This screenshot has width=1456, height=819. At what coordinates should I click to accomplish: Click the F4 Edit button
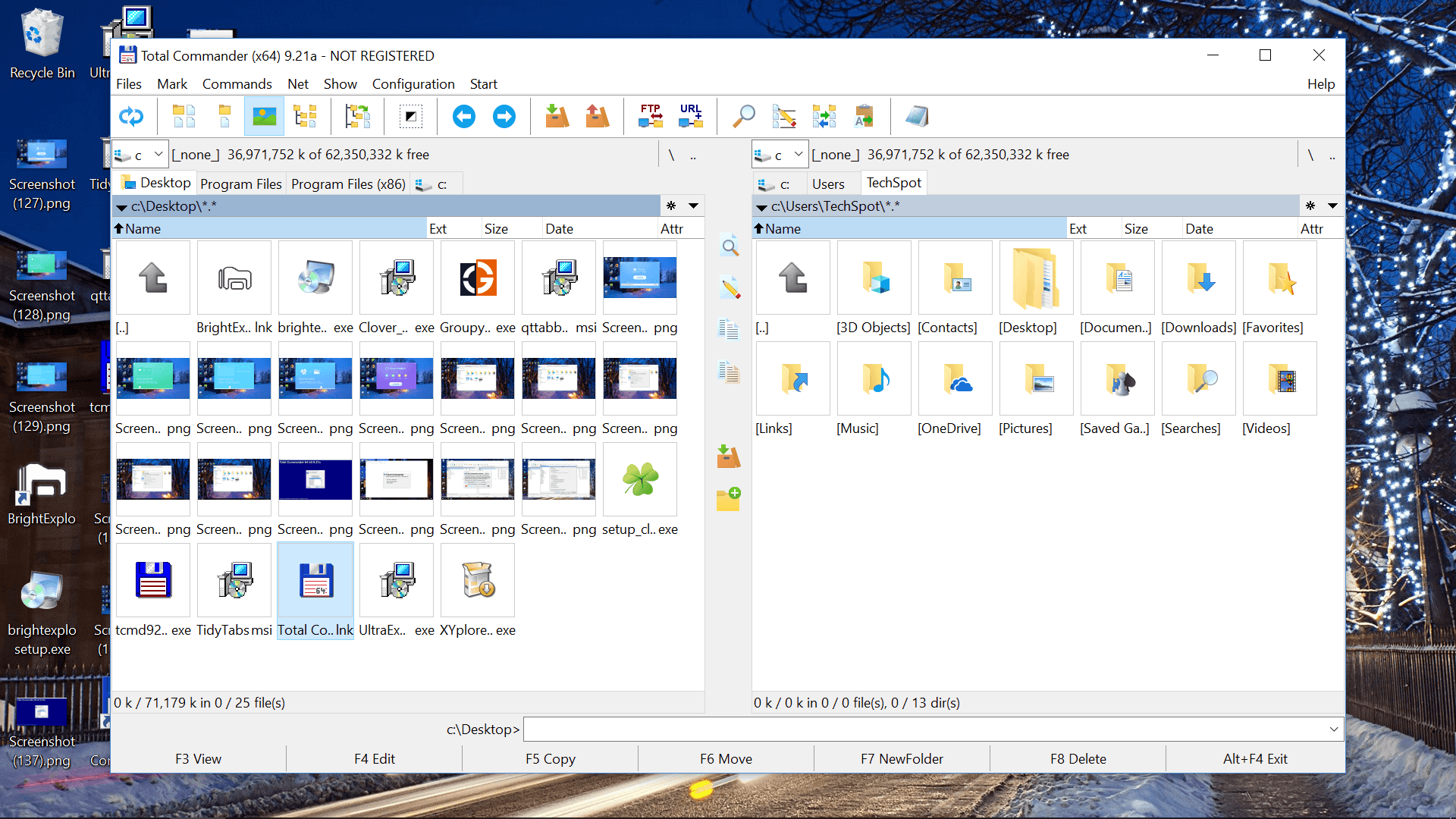point(375,759)
